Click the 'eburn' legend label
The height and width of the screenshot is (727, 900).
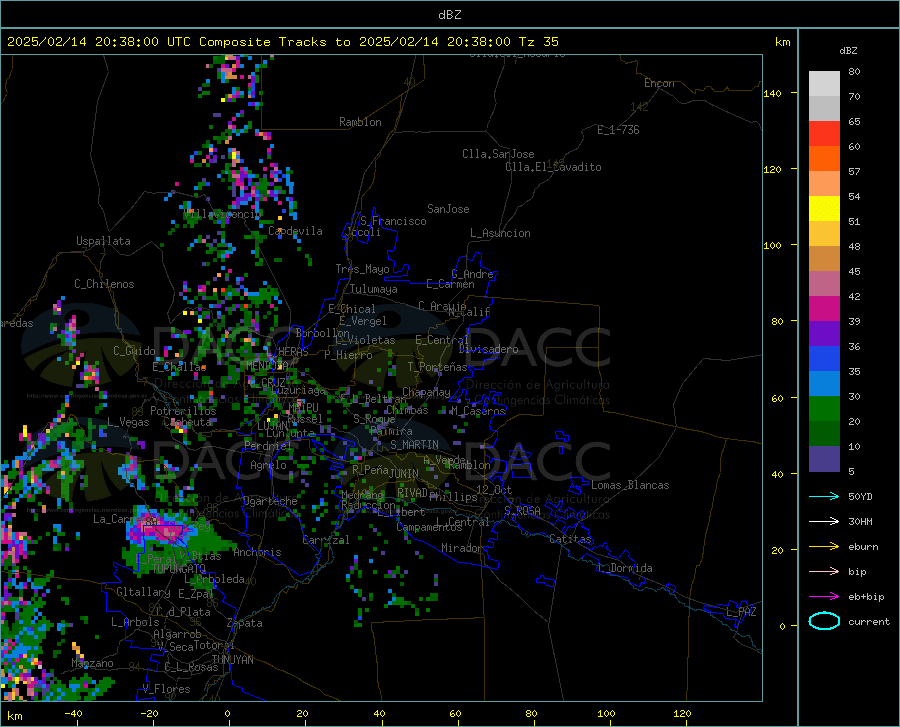pyautogui.click(x=863, y=547)
